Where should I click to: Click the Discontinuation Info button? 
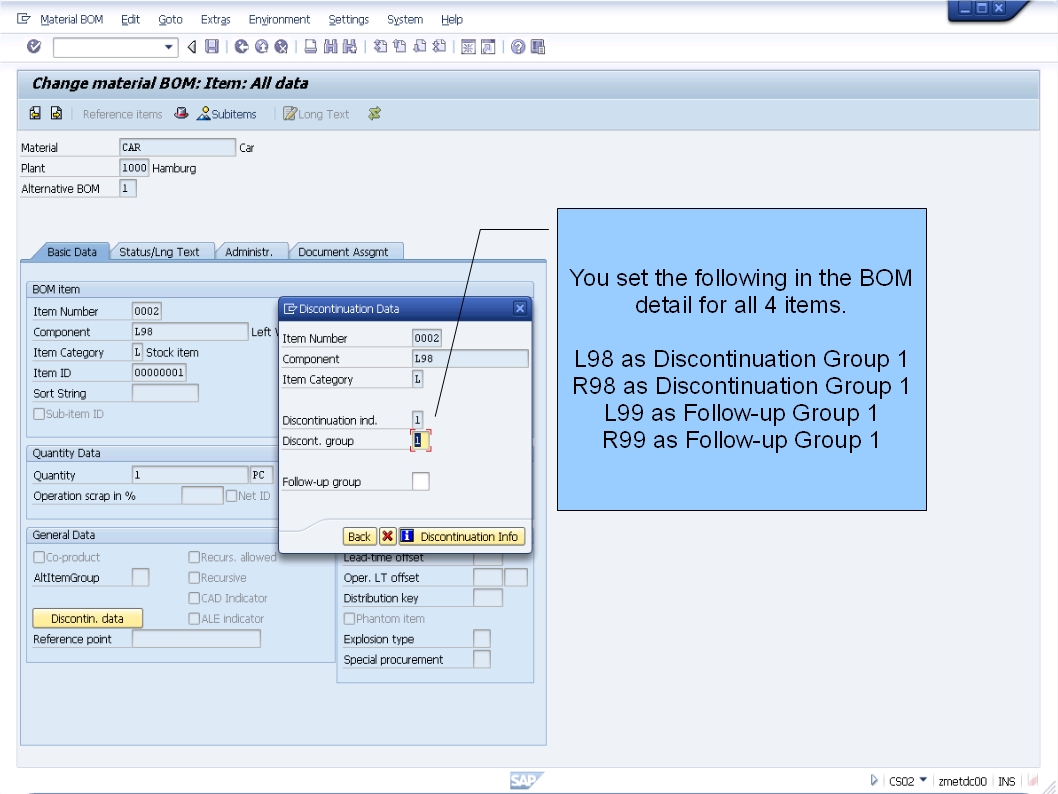point(462,536)
